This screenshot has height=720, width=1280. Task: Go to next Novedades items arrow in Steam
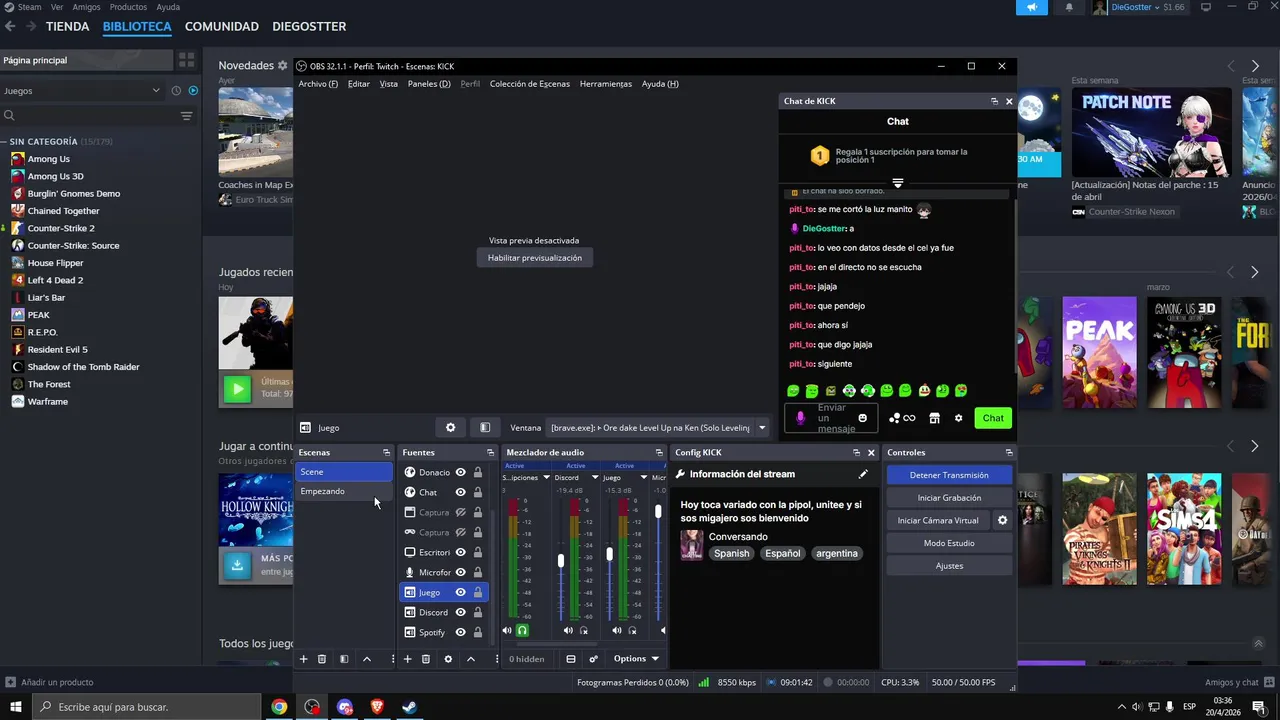coord(1255,66)
